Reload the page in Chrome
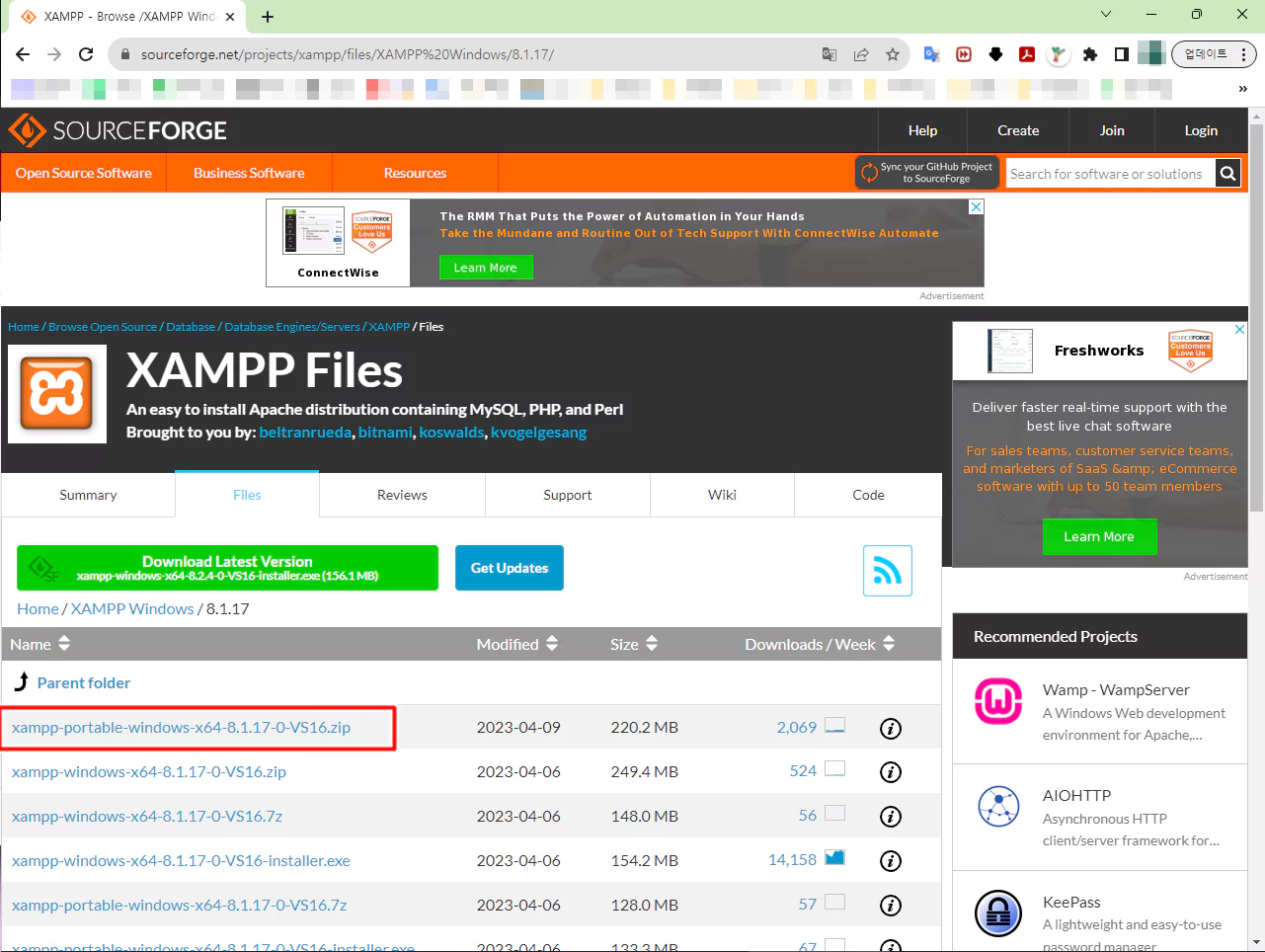 point(86,54)
